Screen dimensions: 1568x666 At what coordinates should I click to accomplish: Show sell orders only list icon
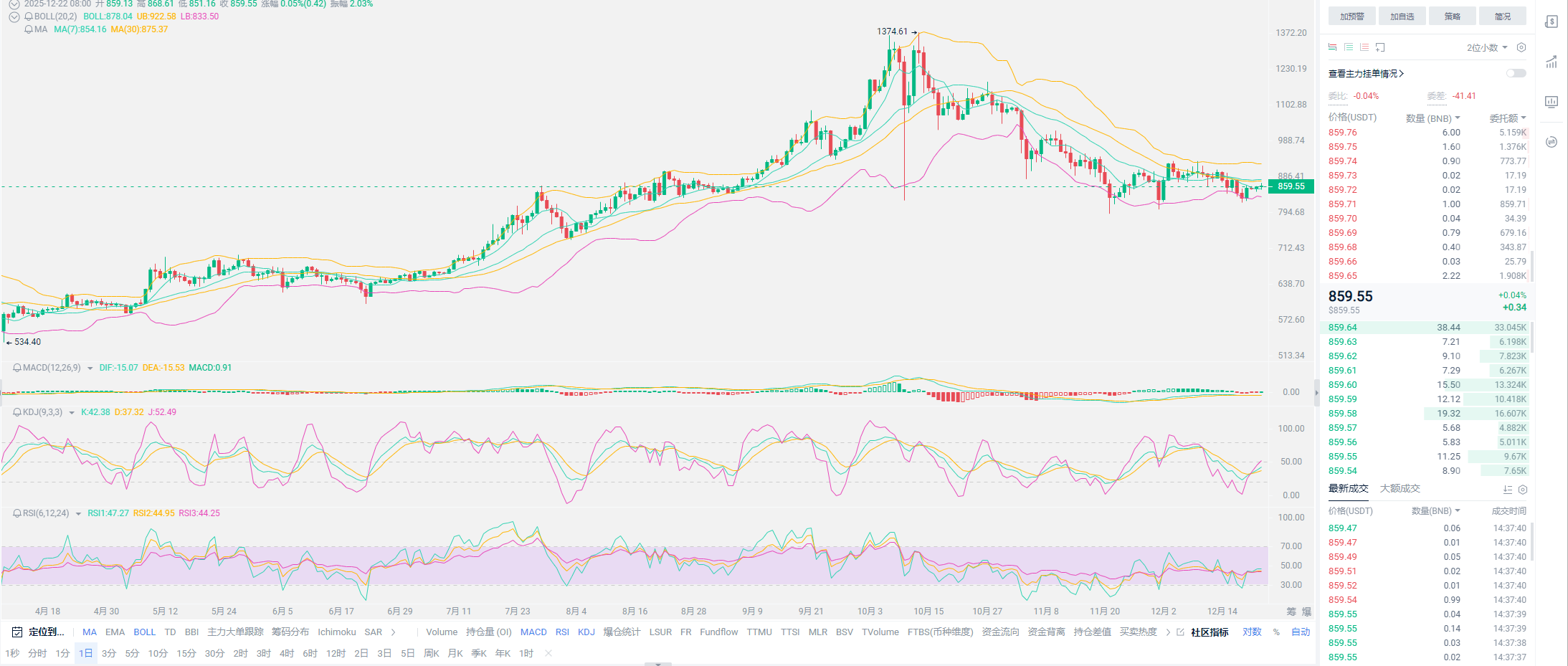(x=1364, y=47)
